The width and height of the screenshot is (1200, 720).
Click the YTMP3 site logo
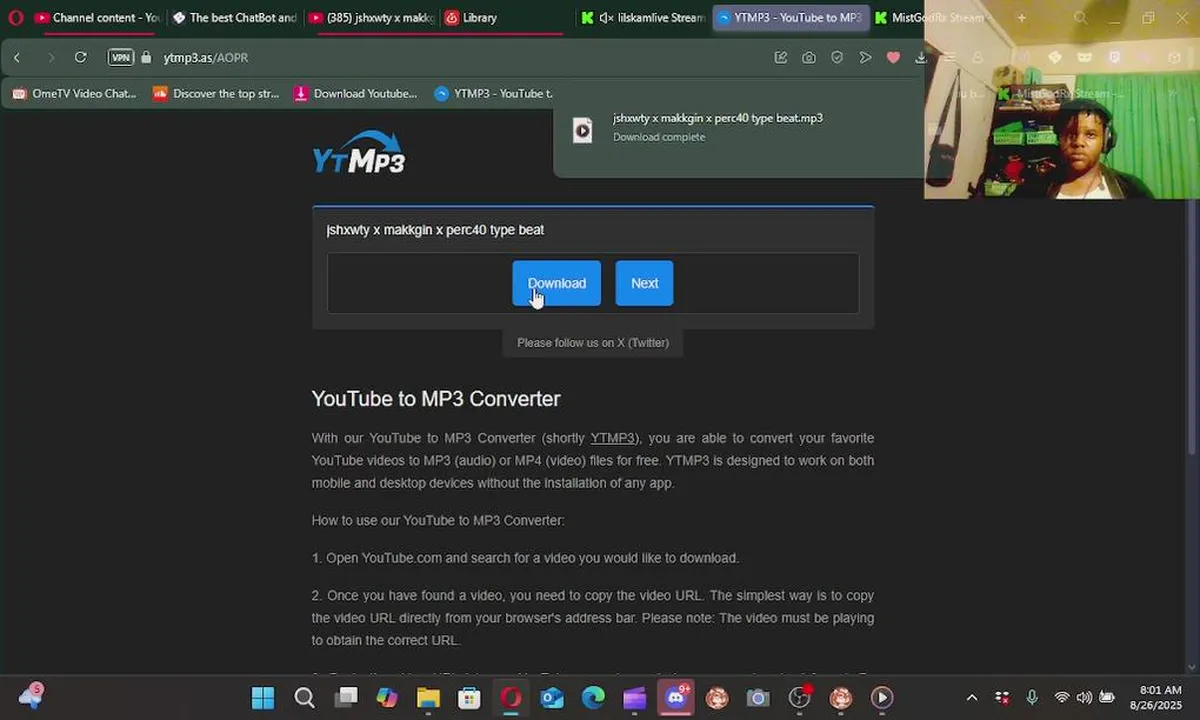pos(359,152)
